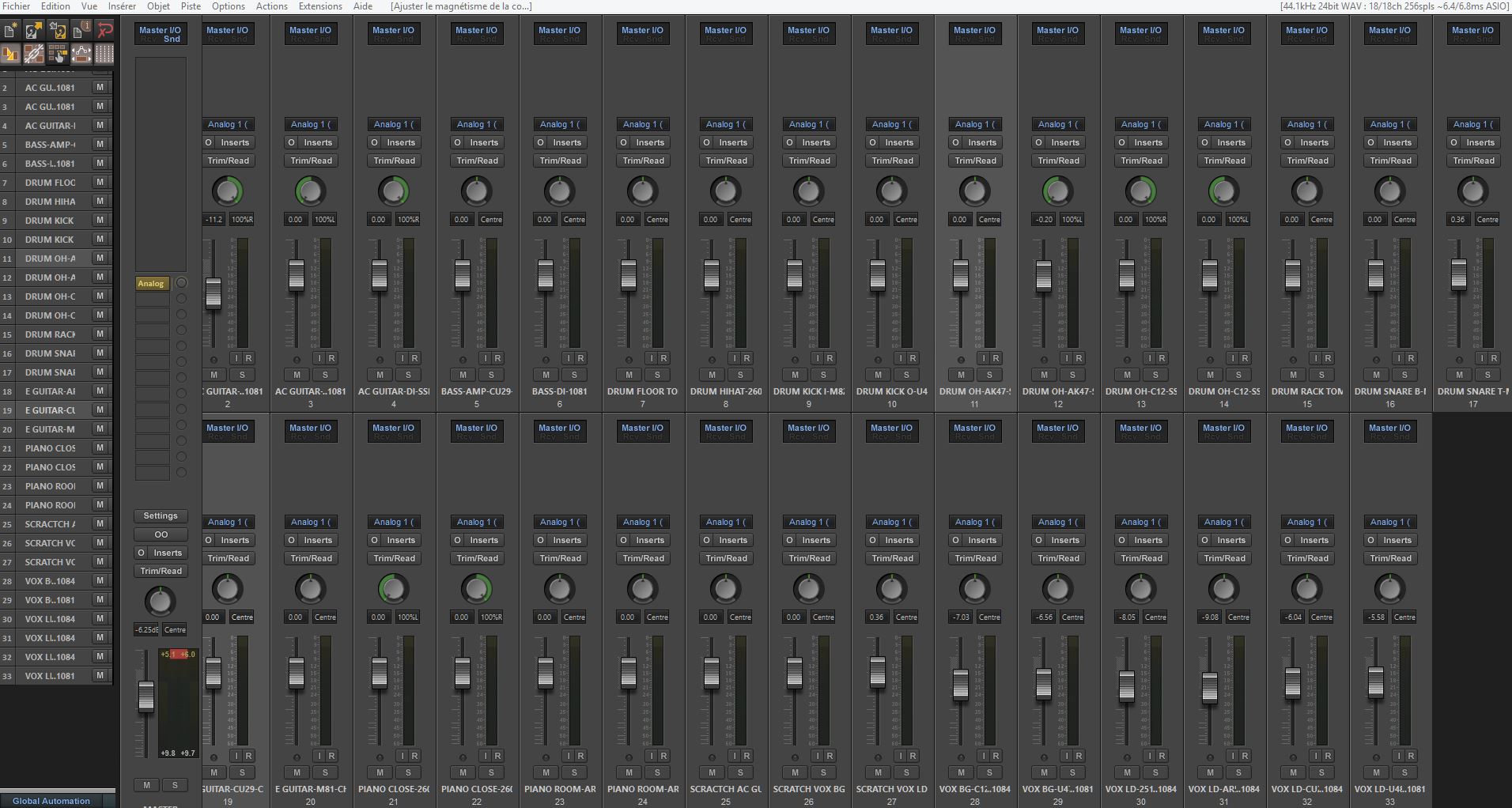Click the VOX BG-C1 channel 28 volume fader

point(960,684)
